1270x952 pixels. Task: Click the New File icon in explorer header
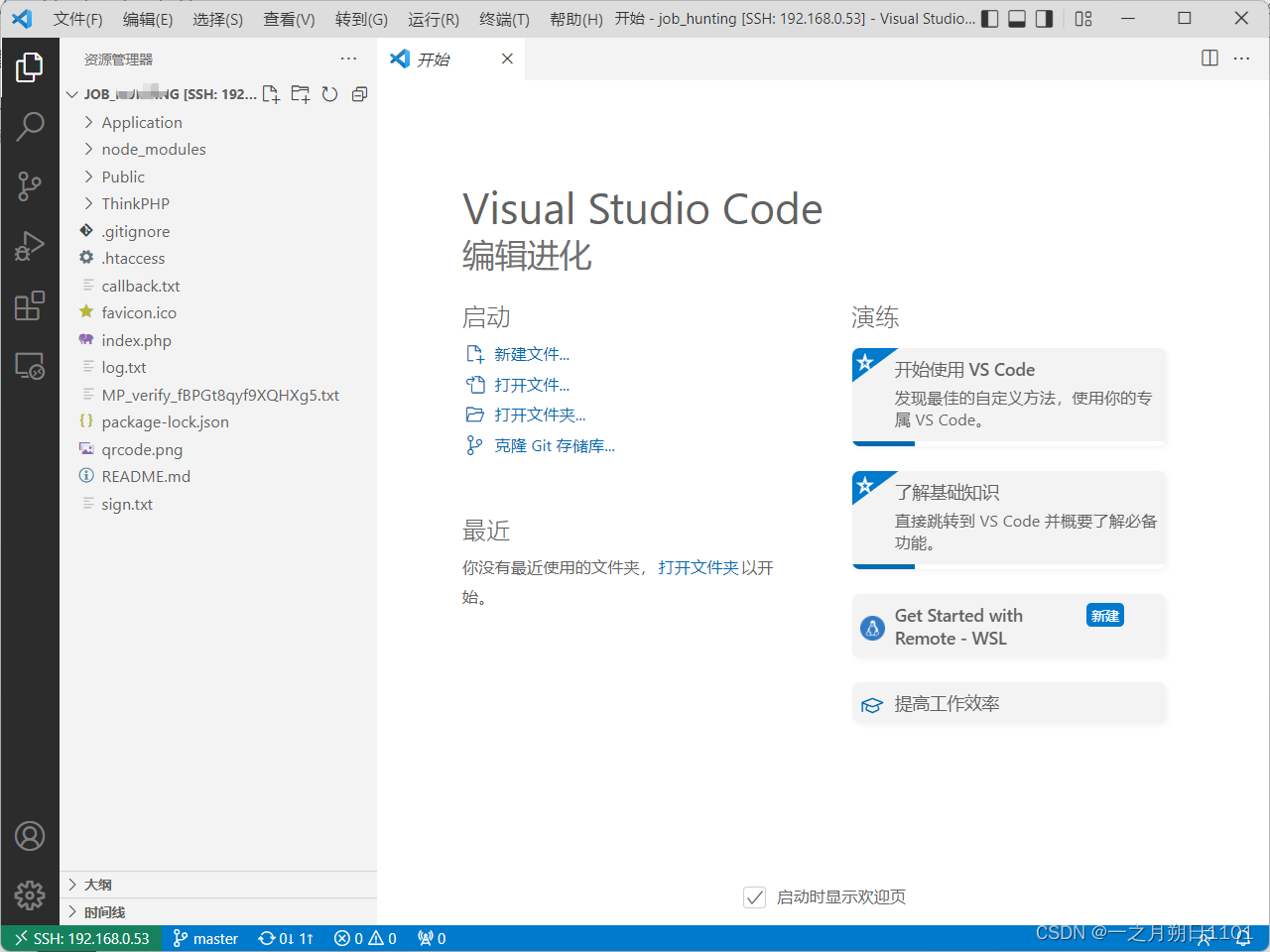click(x=271, y=94)
